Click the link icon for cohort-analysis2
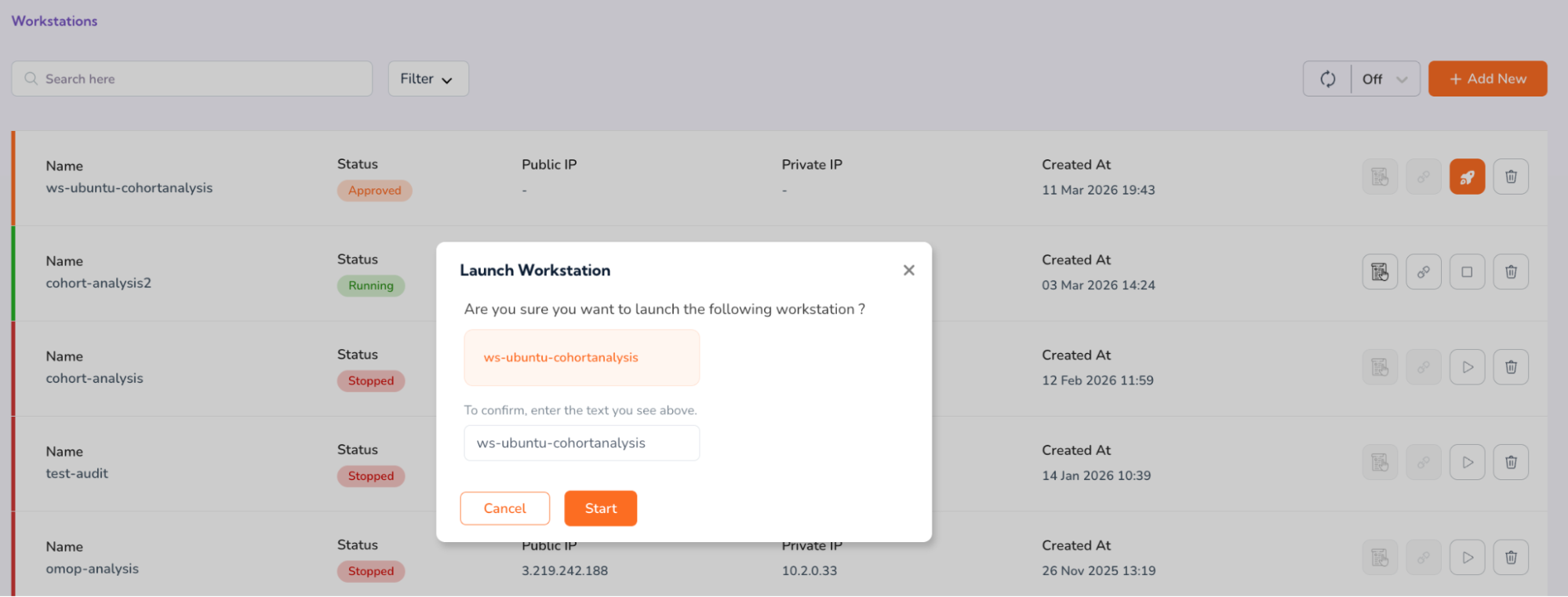1568x597 pixels. click(1423, 272)
